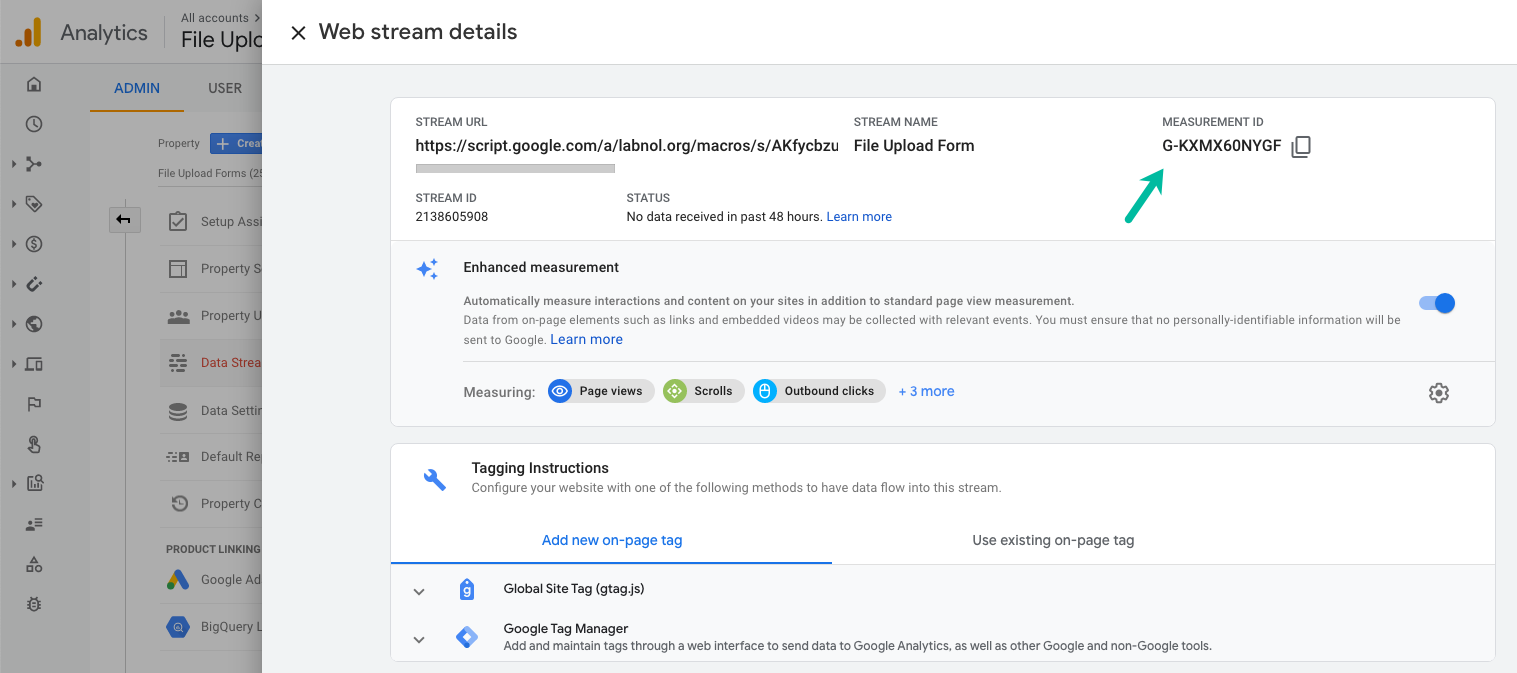The height and width of the screenshot is (673, 1517).
Task: Turn off the Enhanced measurement switch
Action: [1437, 303]
